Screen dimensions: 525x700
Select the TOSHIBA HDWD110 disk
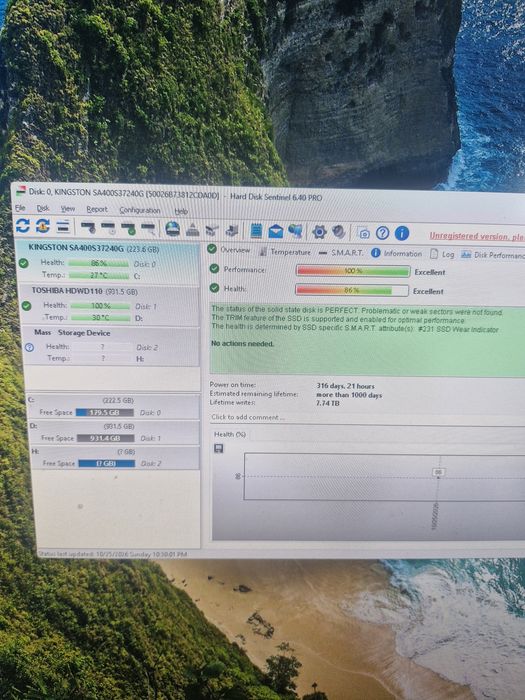110,305
